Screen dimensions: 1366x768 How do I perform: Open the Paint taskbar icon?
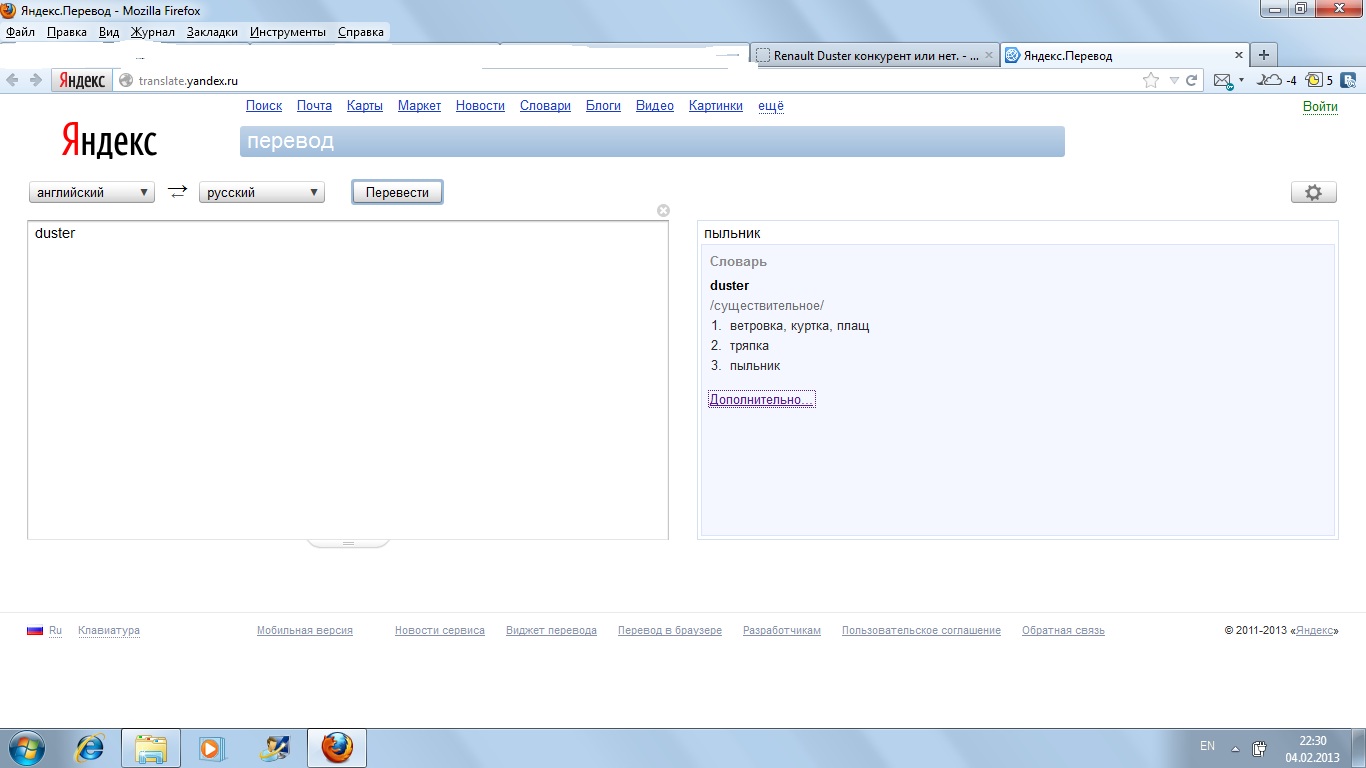coord(273,748)
